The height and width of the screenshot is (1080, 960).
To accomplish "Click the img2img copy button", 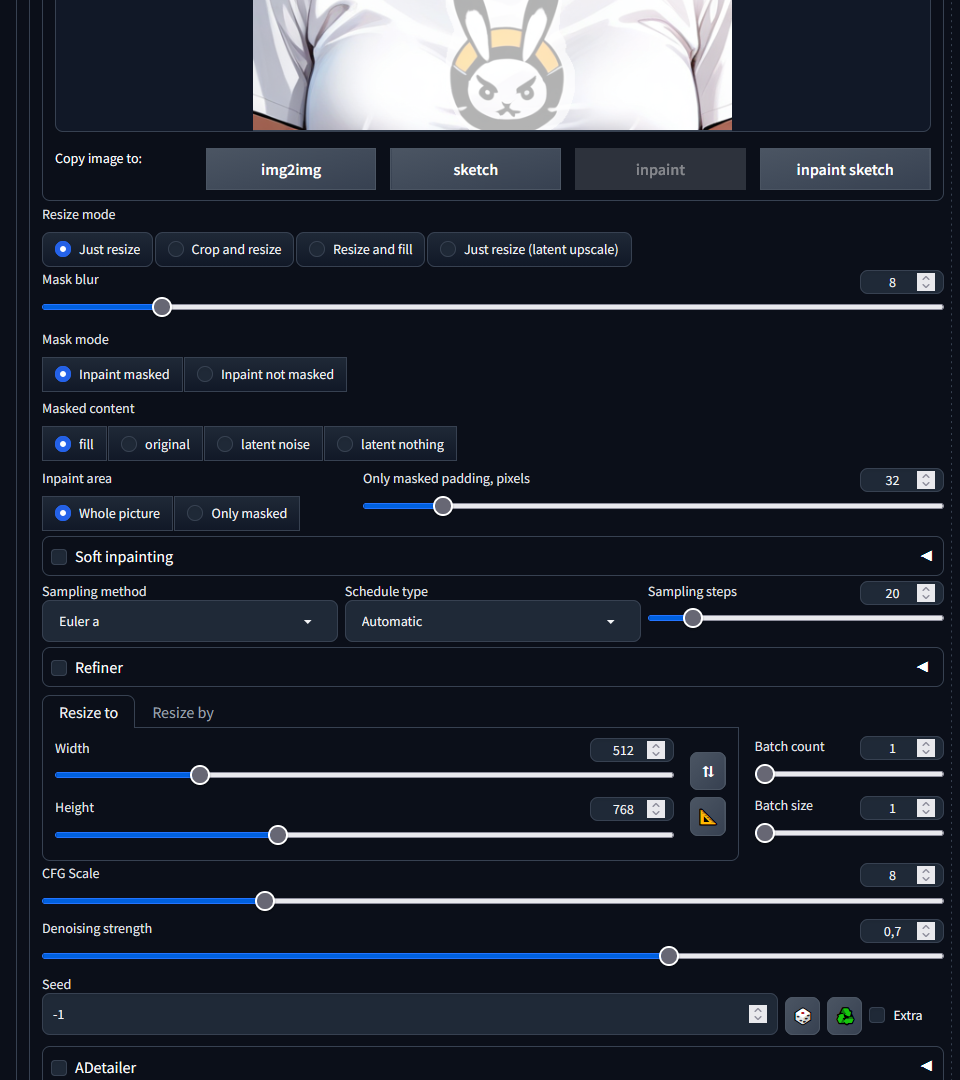I will click(x=291, y=169).
